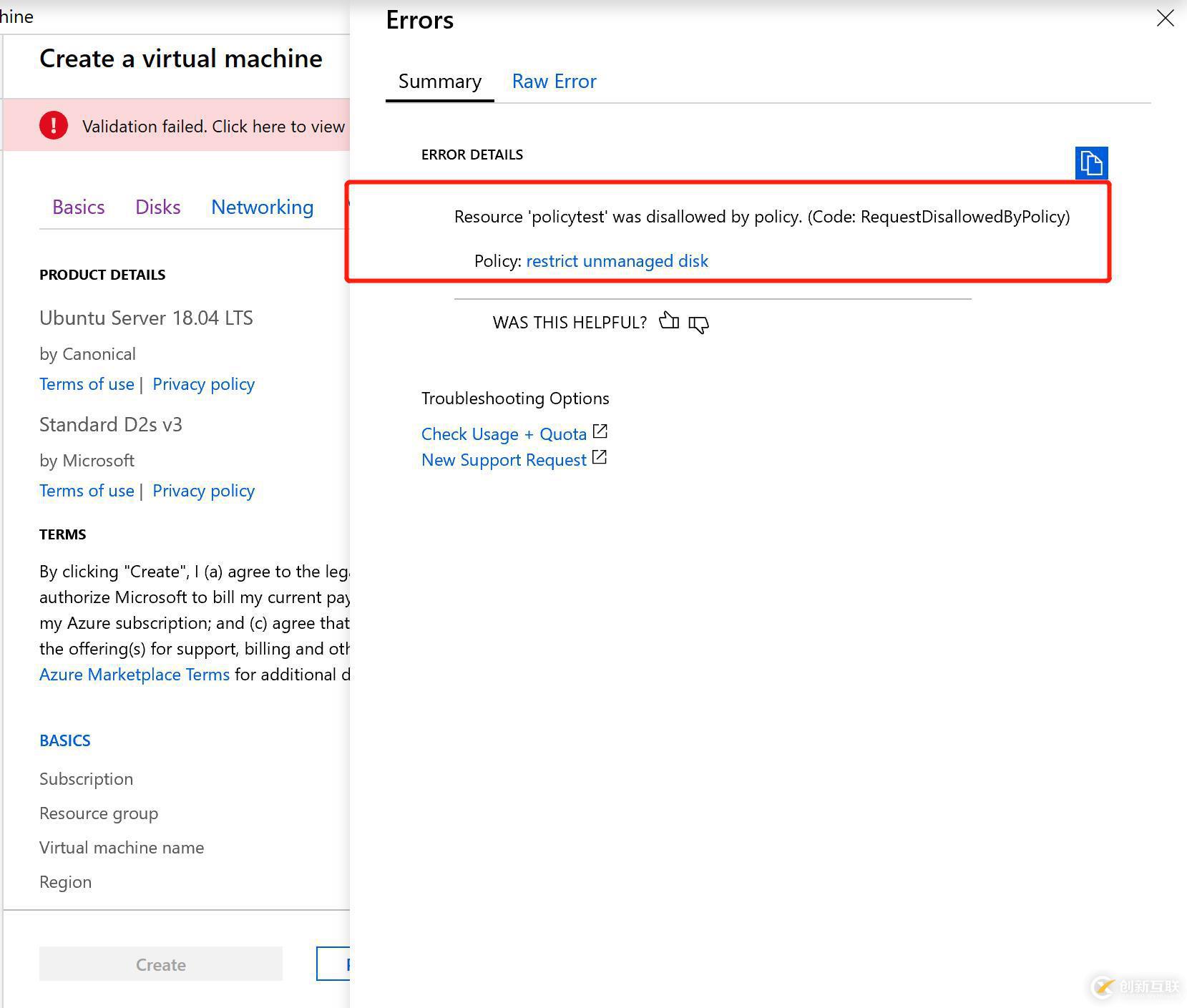
Task: Close the Errors panel
Action: click(x=1165, y=18)
